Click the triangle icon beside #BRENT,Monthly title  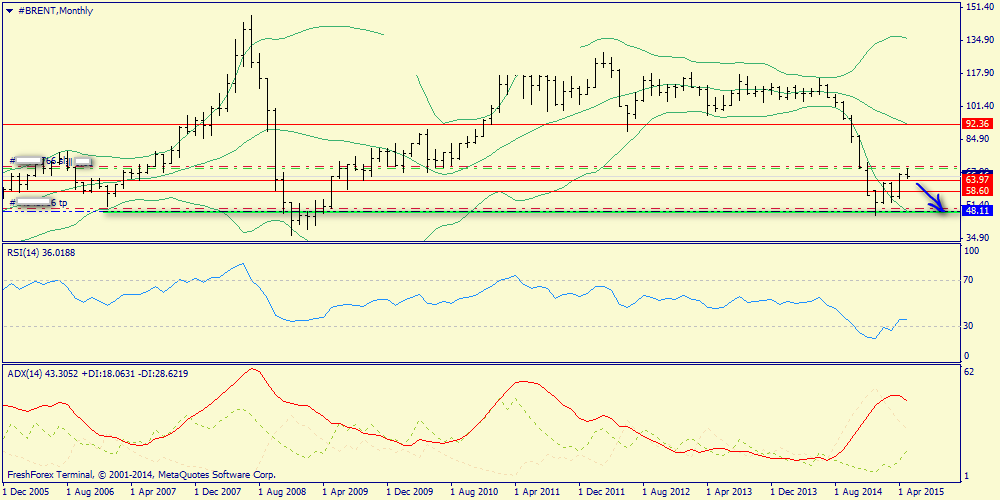(9, 9)
